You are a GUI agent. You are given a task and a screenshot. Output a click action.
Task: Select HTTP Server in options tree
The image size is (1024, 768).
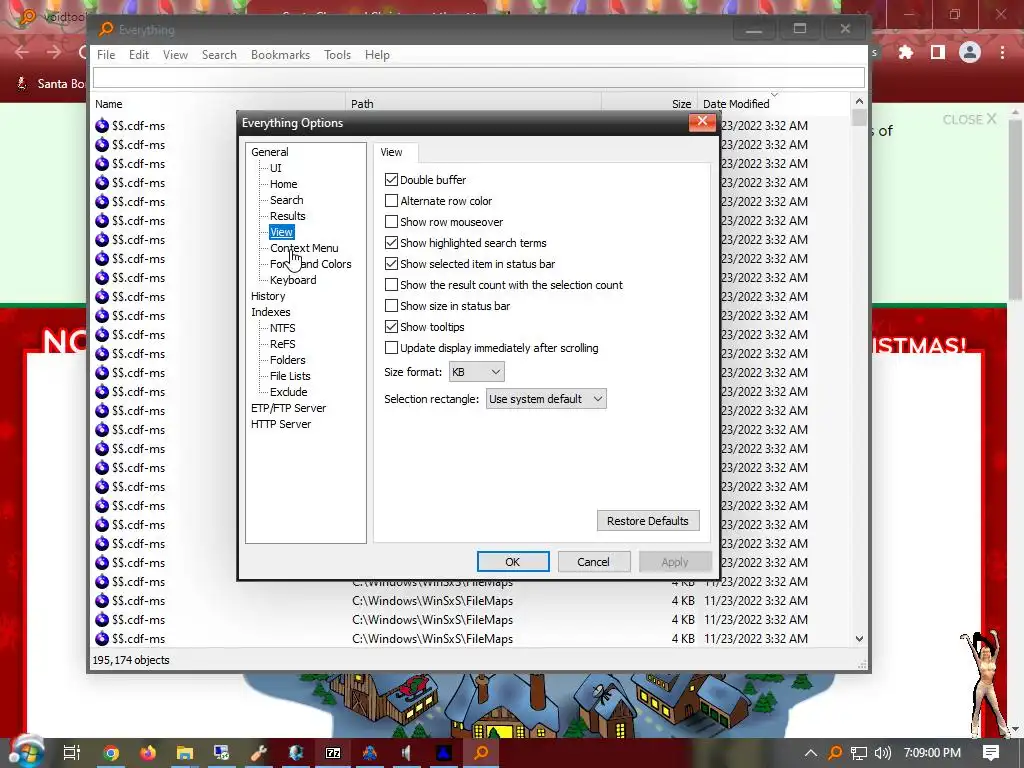(x=281, y=424)
